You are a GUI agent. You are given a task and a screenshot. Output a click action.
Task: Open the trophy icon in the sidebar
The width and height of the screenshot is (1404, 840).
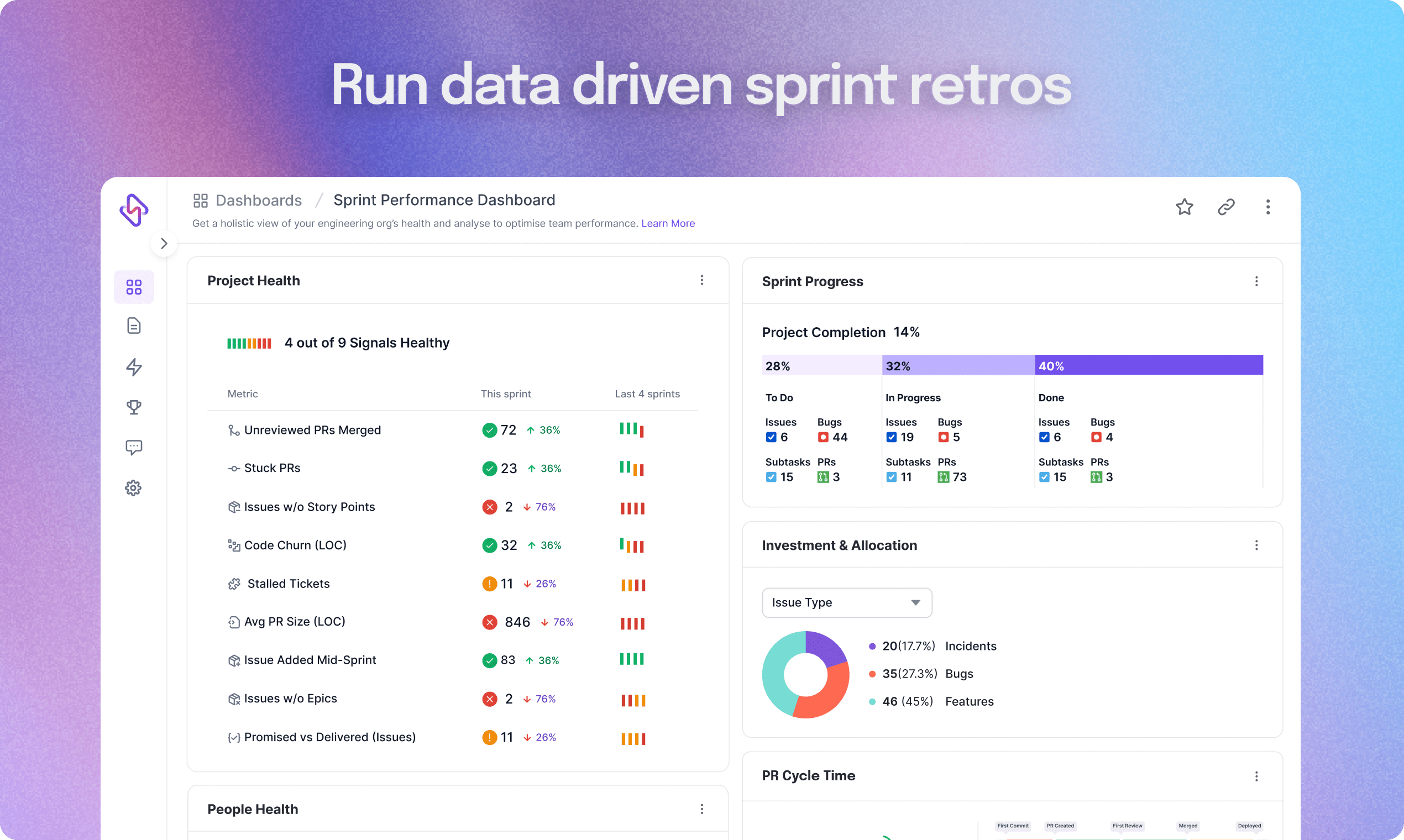tap(134, 407)
